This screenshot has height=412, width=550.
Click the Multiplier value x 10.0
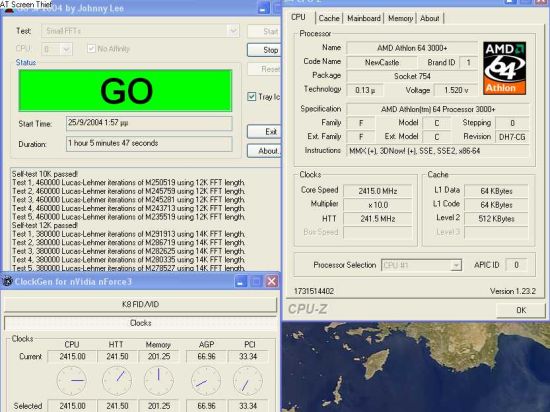point(377,205)
